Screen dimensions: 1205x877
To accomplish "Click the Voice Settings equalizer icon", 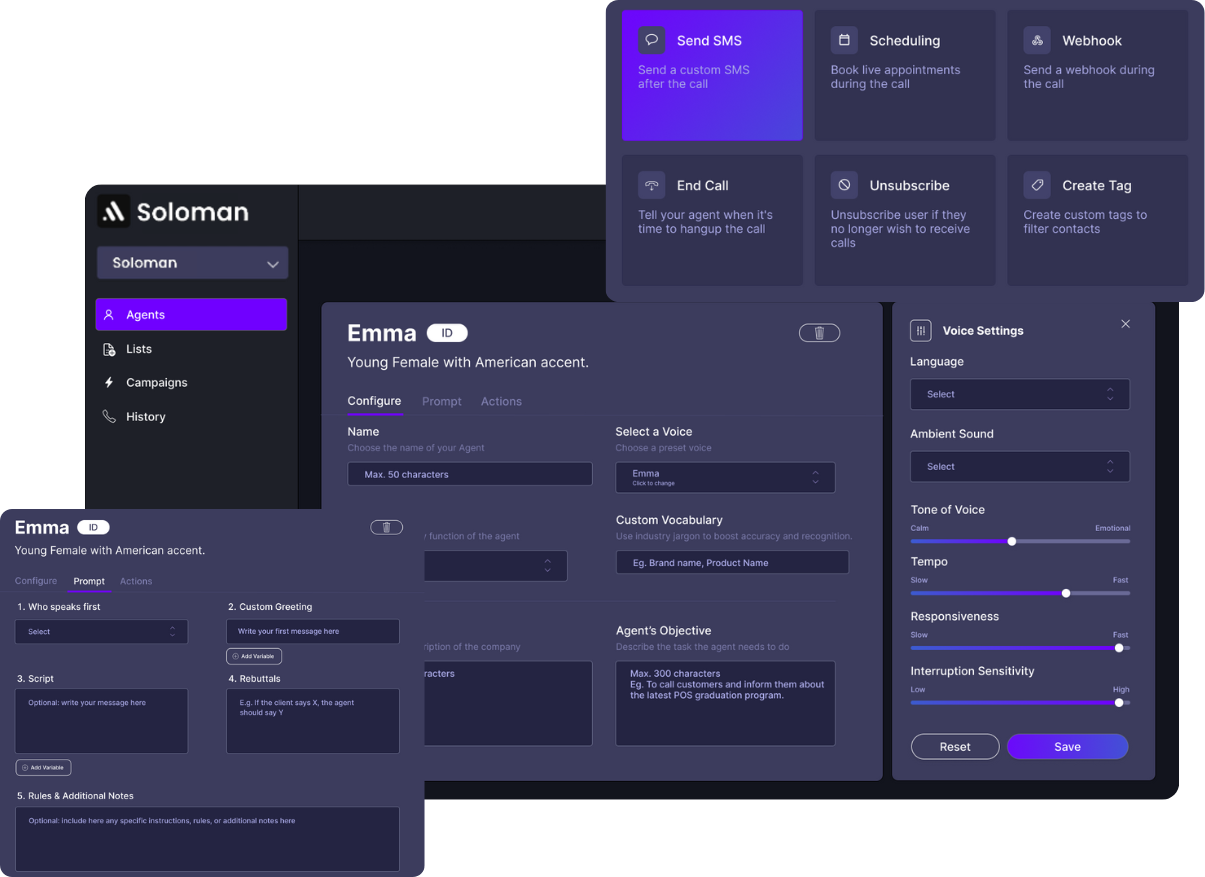I will [920, 331].
